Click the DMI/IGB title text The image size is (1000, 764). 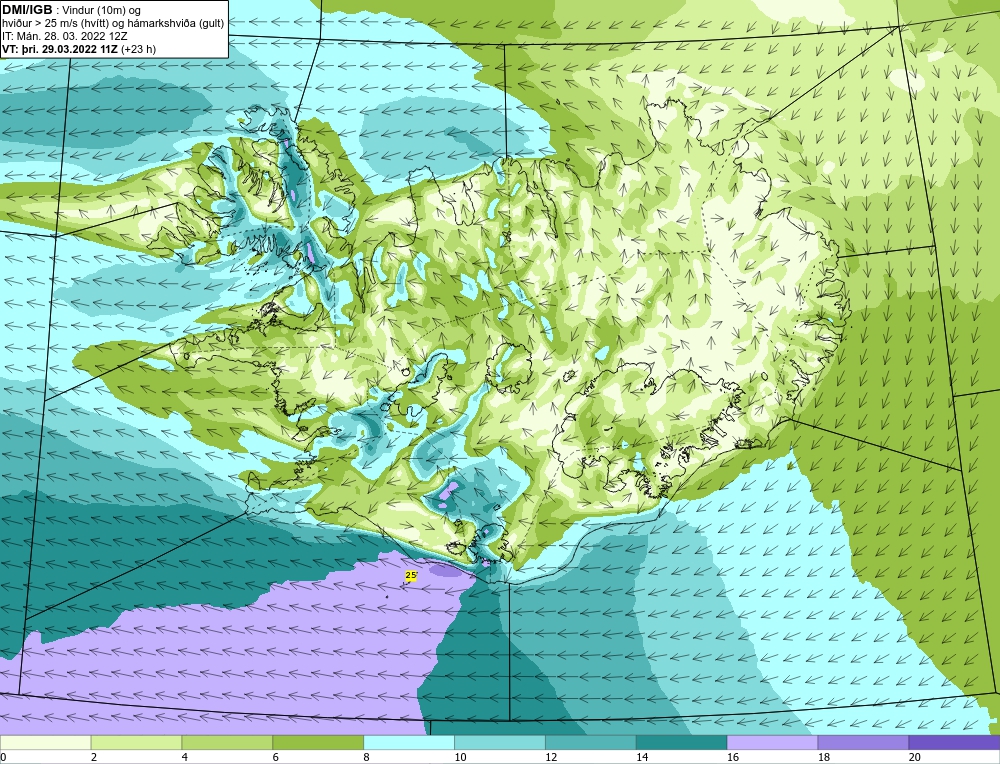pos(27,10)
